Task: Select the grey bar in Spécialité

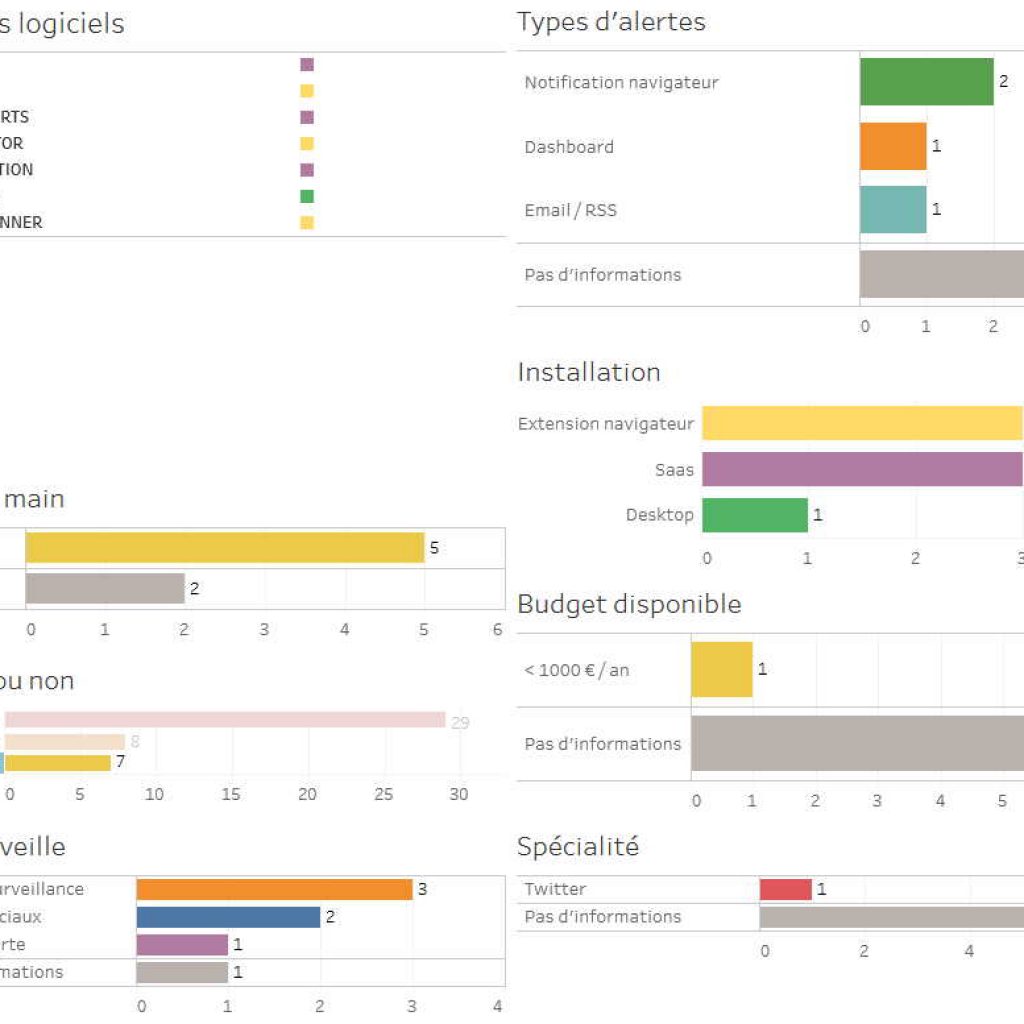Action: coord(892,917)
